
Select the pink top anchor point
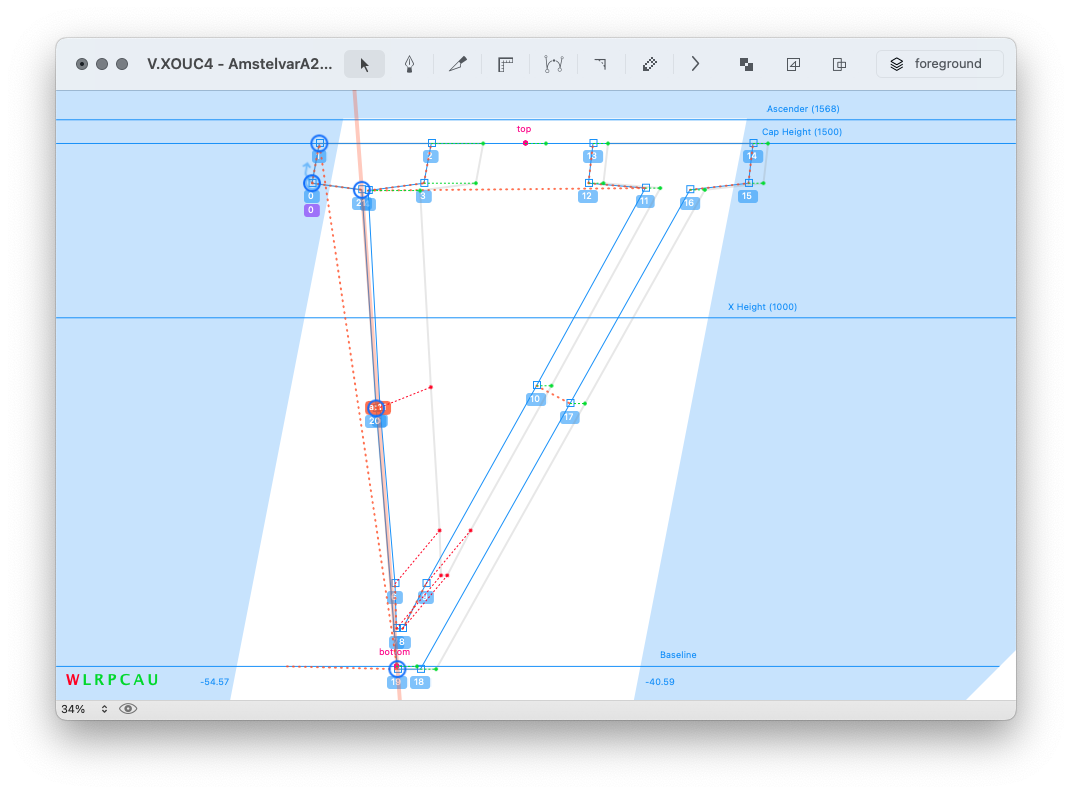(525, 143)
